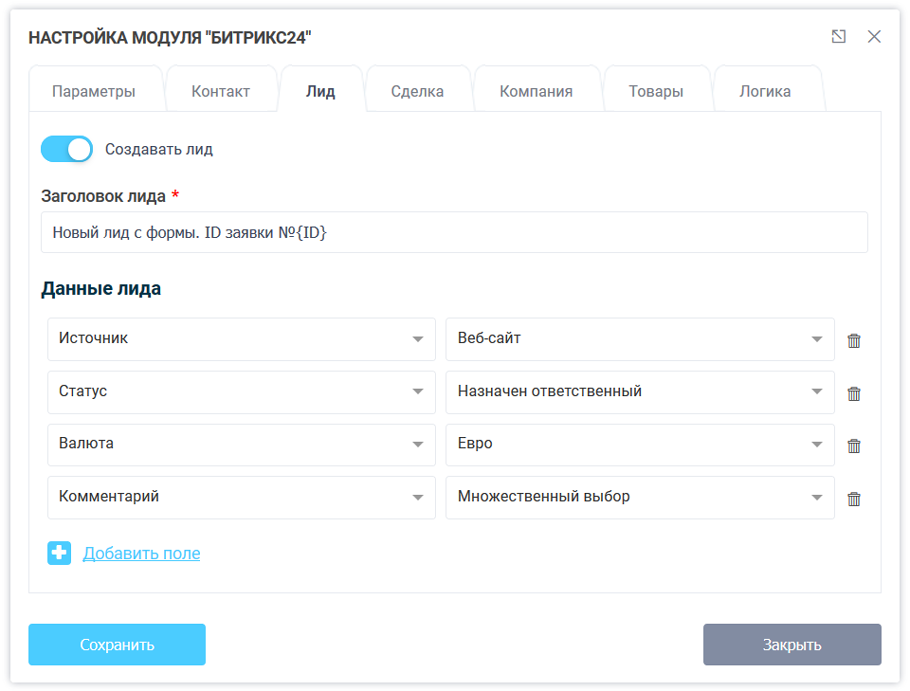
Task: Remove the Комментарий row with trash icon
Action: point(854,498)
